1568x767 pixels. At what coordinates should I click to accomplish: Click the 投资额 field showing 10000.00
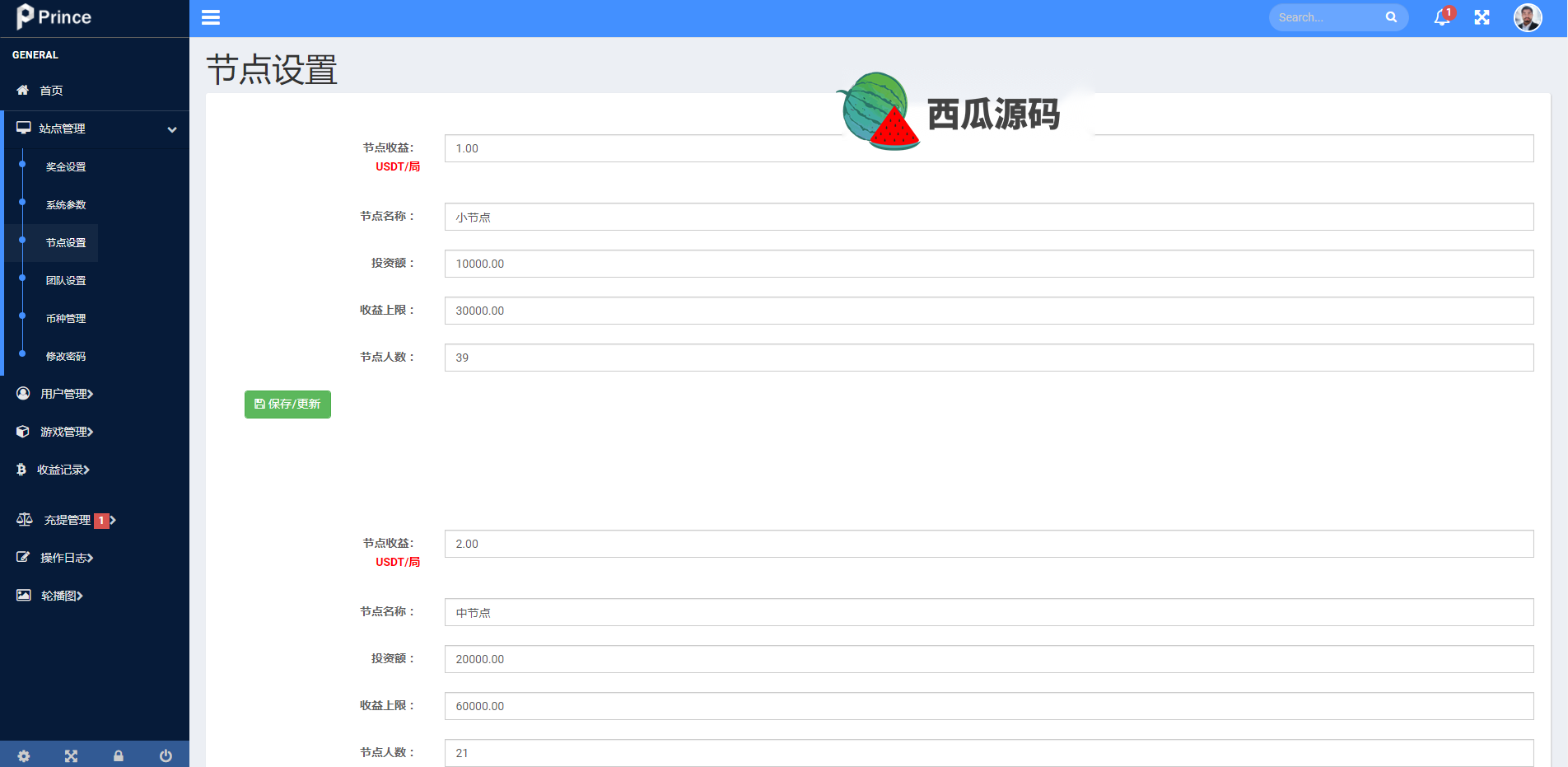989,264
